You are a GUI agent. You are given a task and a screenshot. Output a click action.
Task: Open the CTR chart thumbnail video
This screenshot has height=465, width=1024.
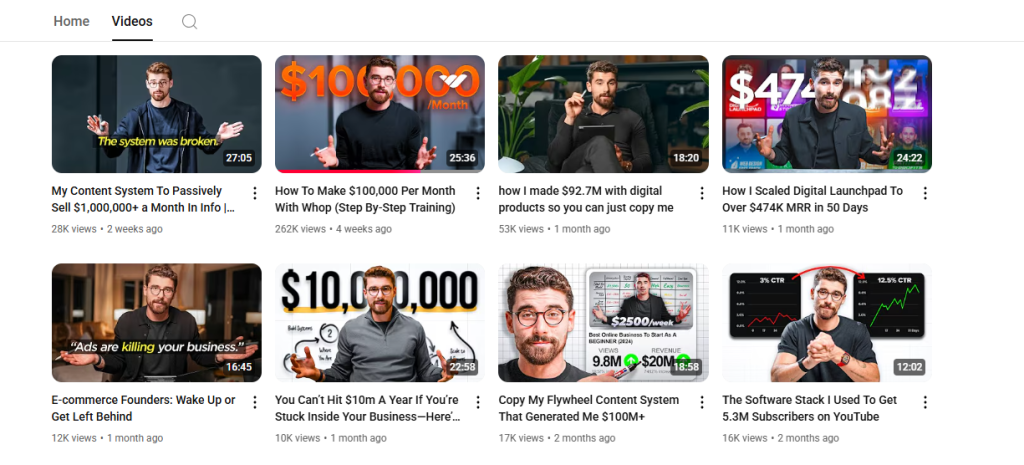827,323
